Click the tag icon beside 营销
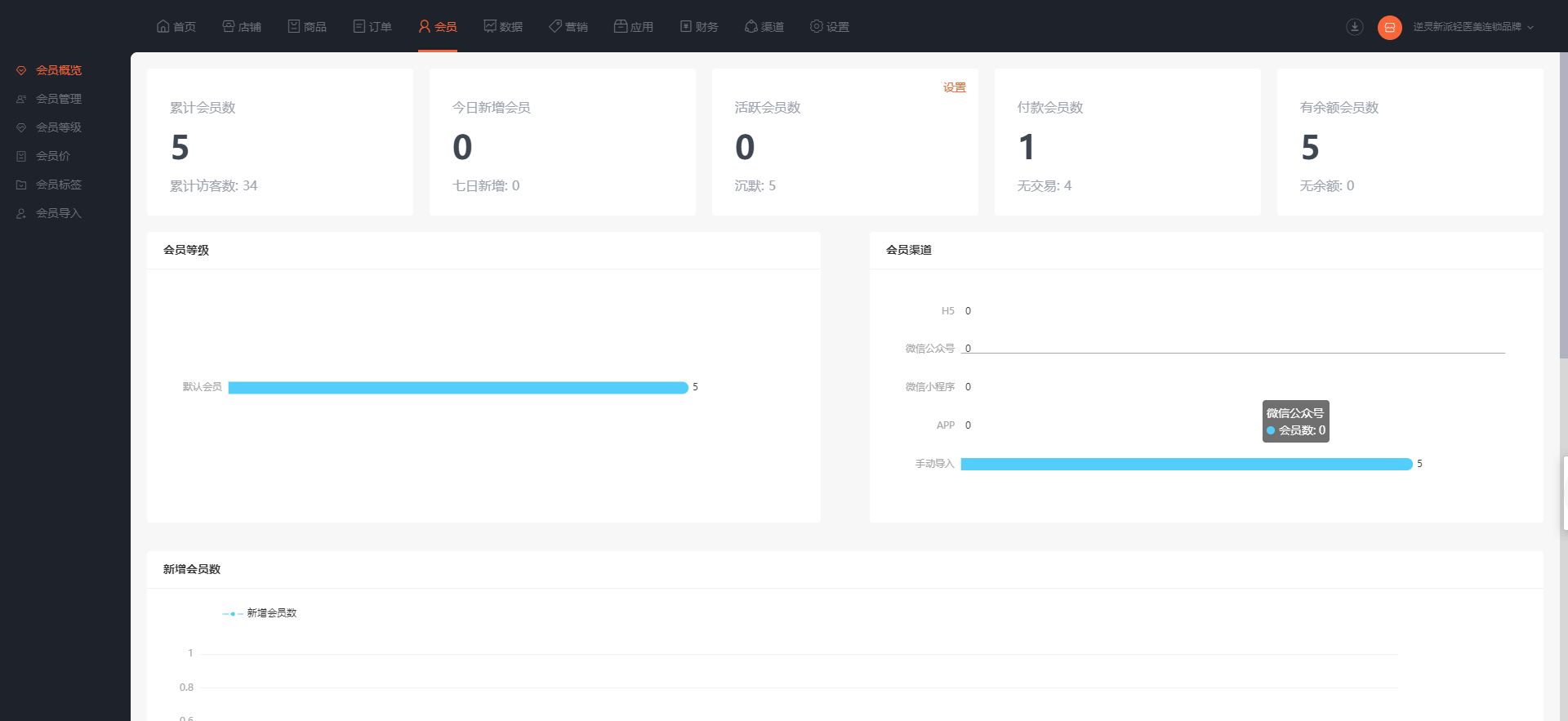Image resolution: width=1568 pixels, height=721 pixels. tap(555, 26)
